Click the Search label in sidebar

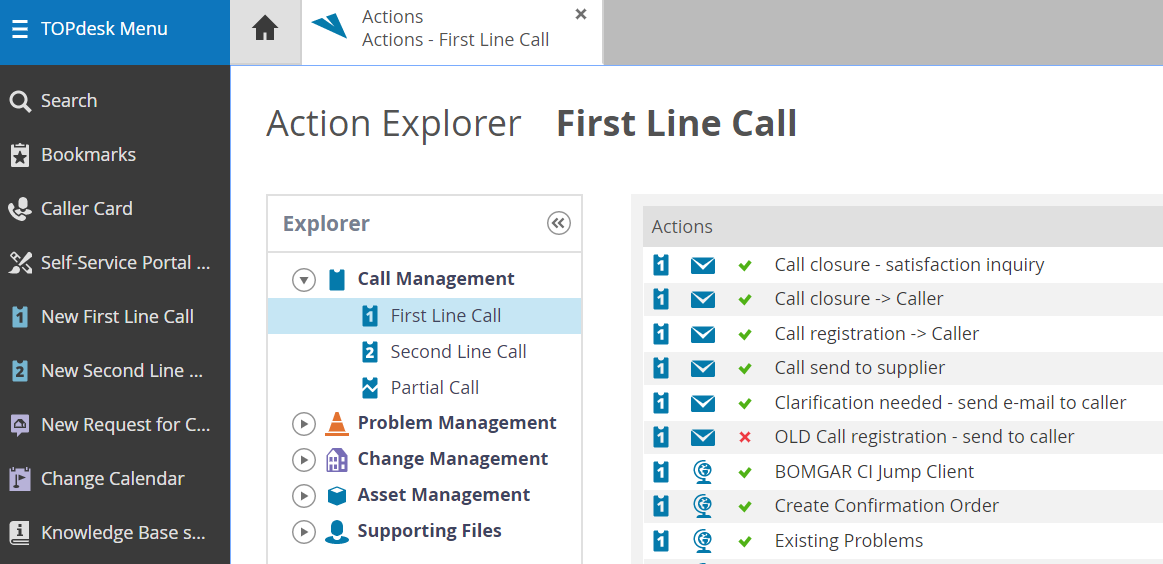(x=69, y=101)
